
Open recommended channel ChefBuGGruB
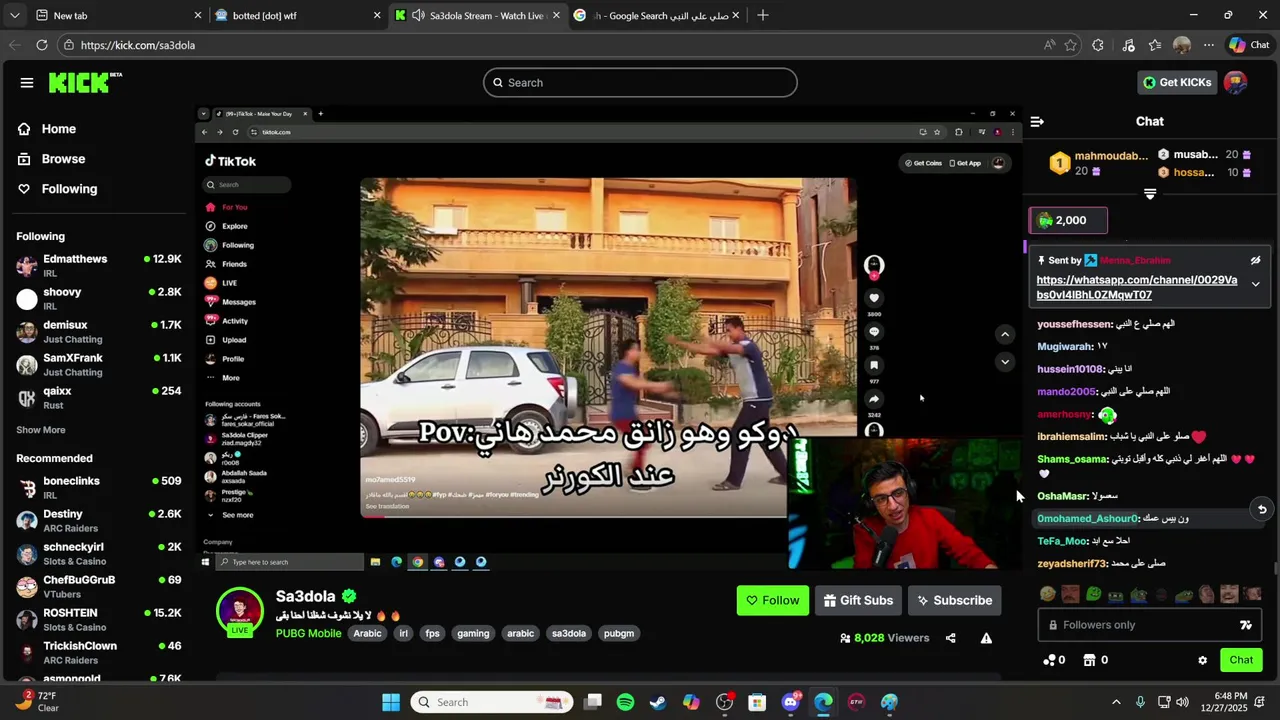click(98, 586)
